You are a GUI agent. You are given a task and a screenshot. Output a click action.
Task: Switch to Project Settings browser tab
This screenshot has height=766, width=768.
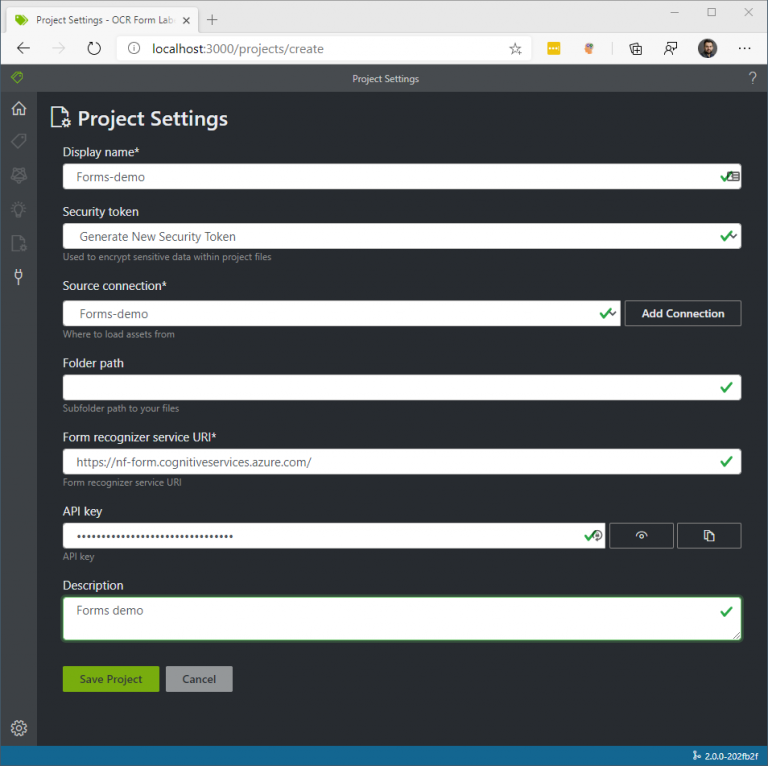tap(103, 20)
